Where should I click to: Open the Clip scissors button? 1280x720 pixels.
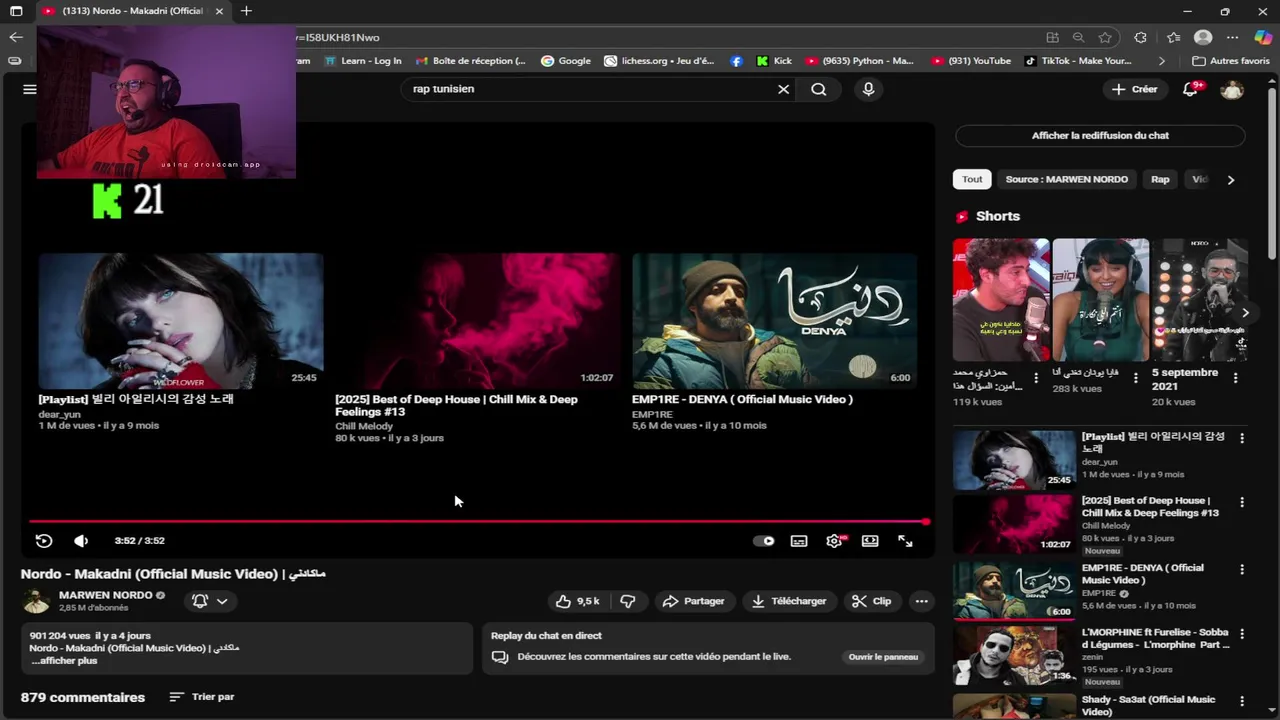click(872, 601)
